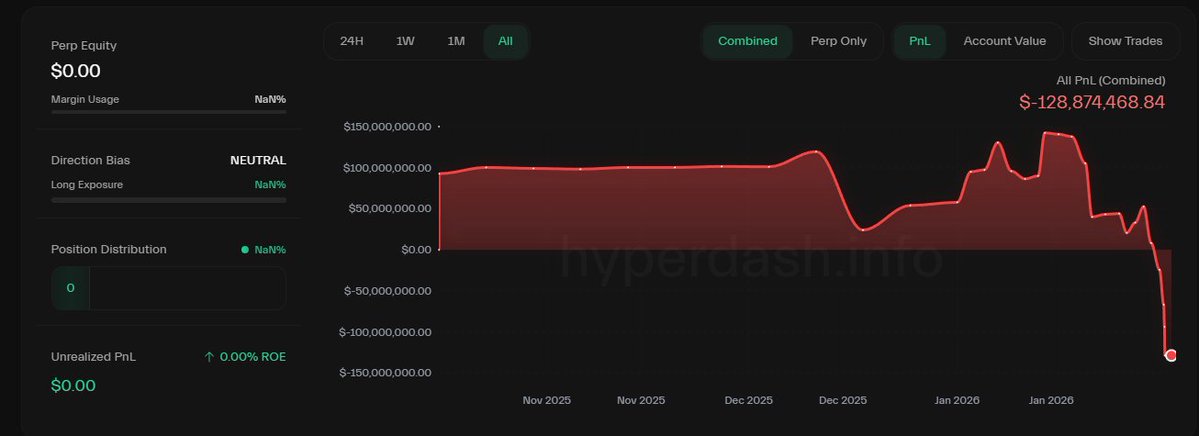This screenshot has height=436, width=1199.
Task: Select the All time range
Action: click(x=505, y=41)
